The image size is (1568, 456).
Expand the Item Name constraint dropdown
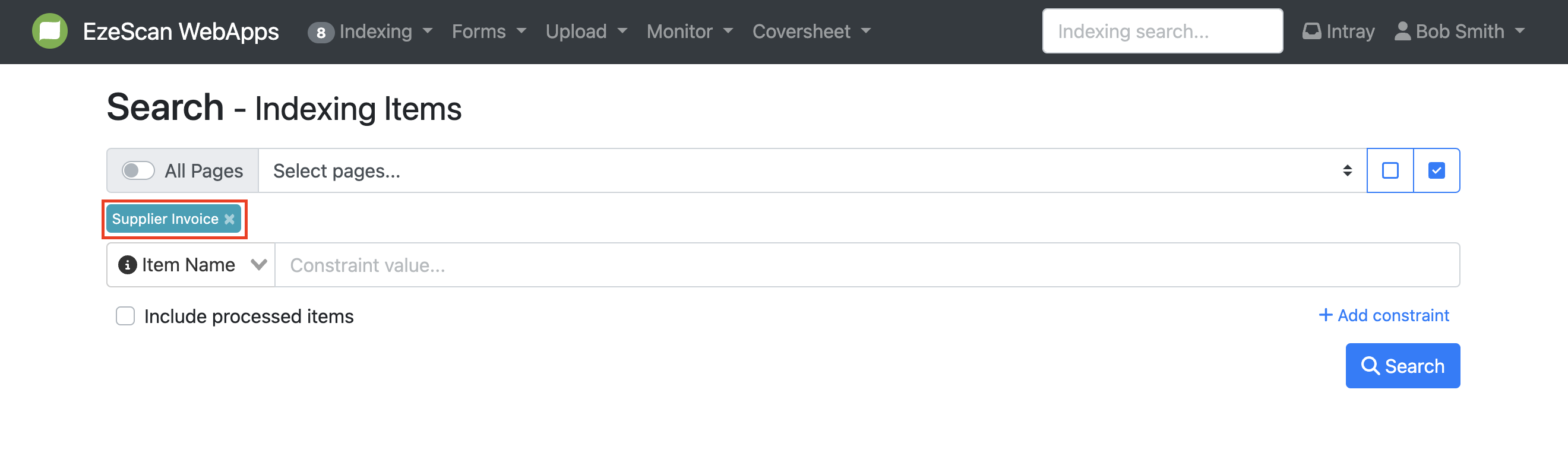point(258,265)
